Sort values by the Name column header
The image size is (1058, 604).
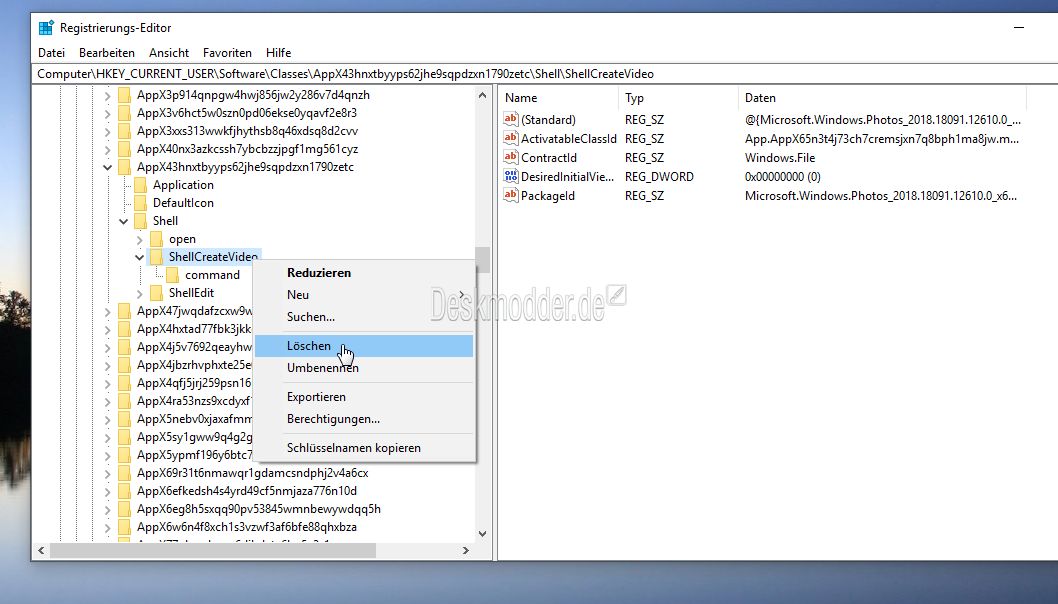coord(559,98)
